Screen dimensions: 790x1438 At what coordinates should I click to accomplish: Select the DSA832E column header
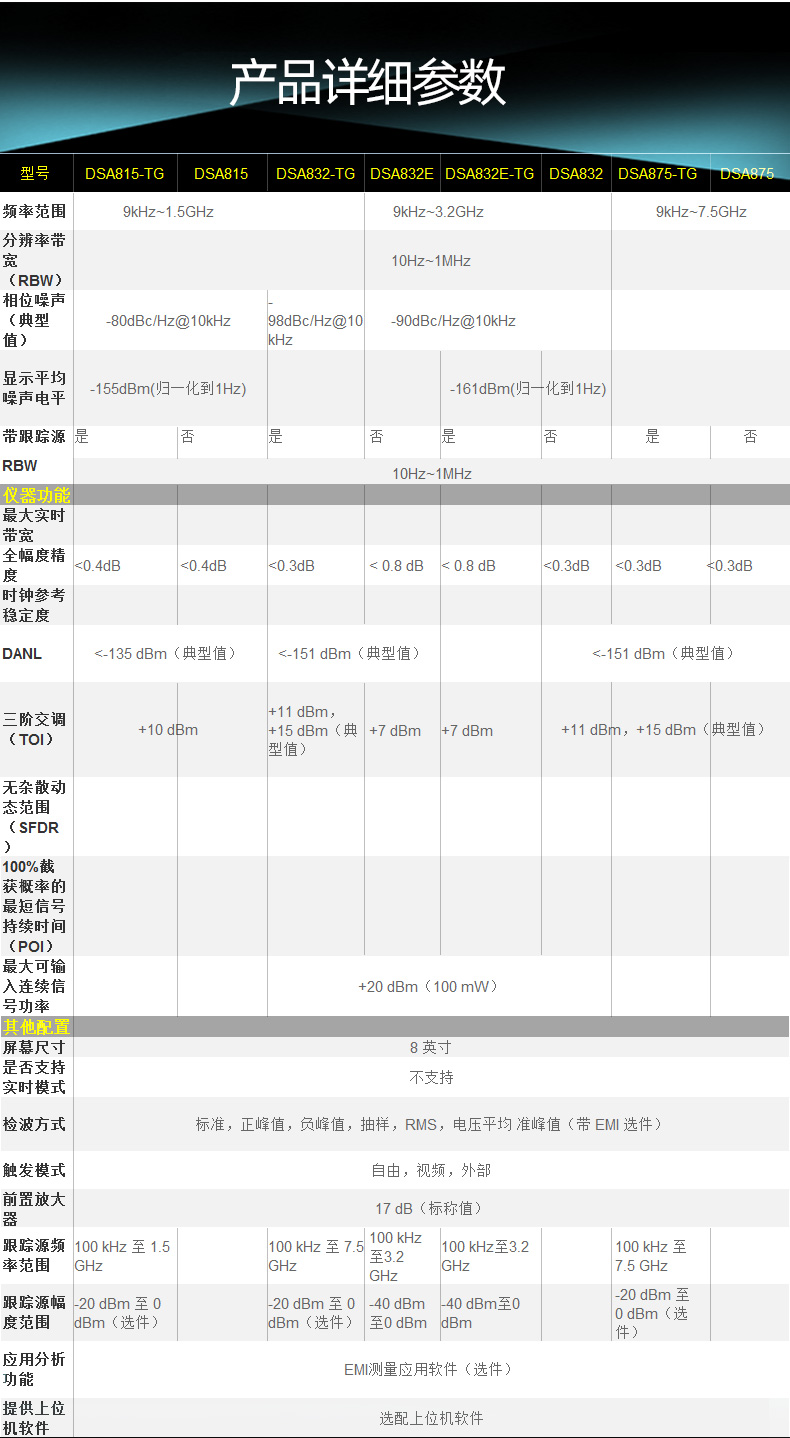click(x=402, y=173)
